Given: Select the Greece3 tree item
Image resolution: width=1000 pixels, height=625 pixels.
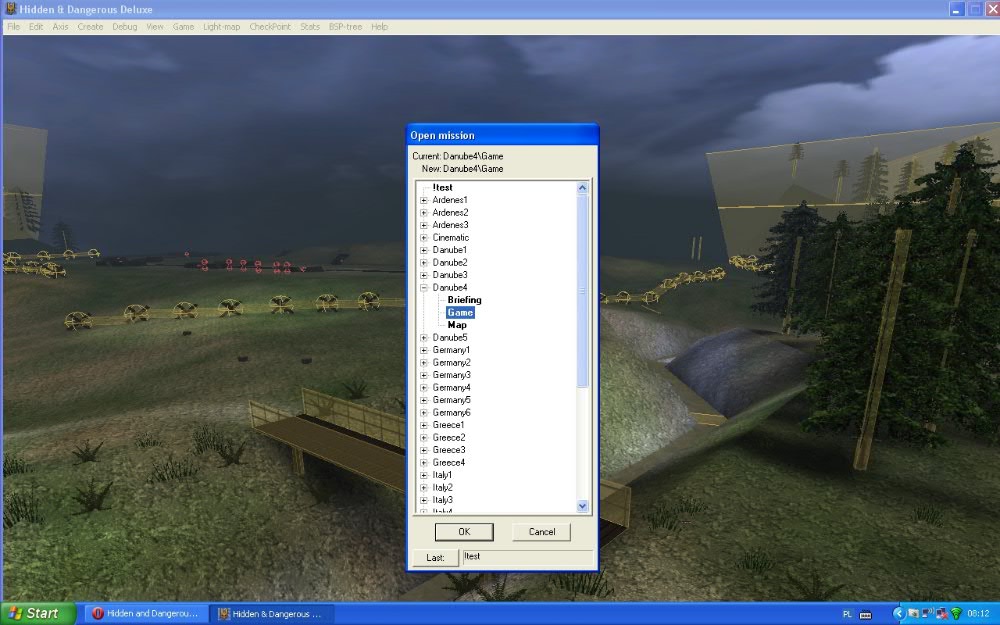Looking at the screenshot, I should [x=449, y=450].
